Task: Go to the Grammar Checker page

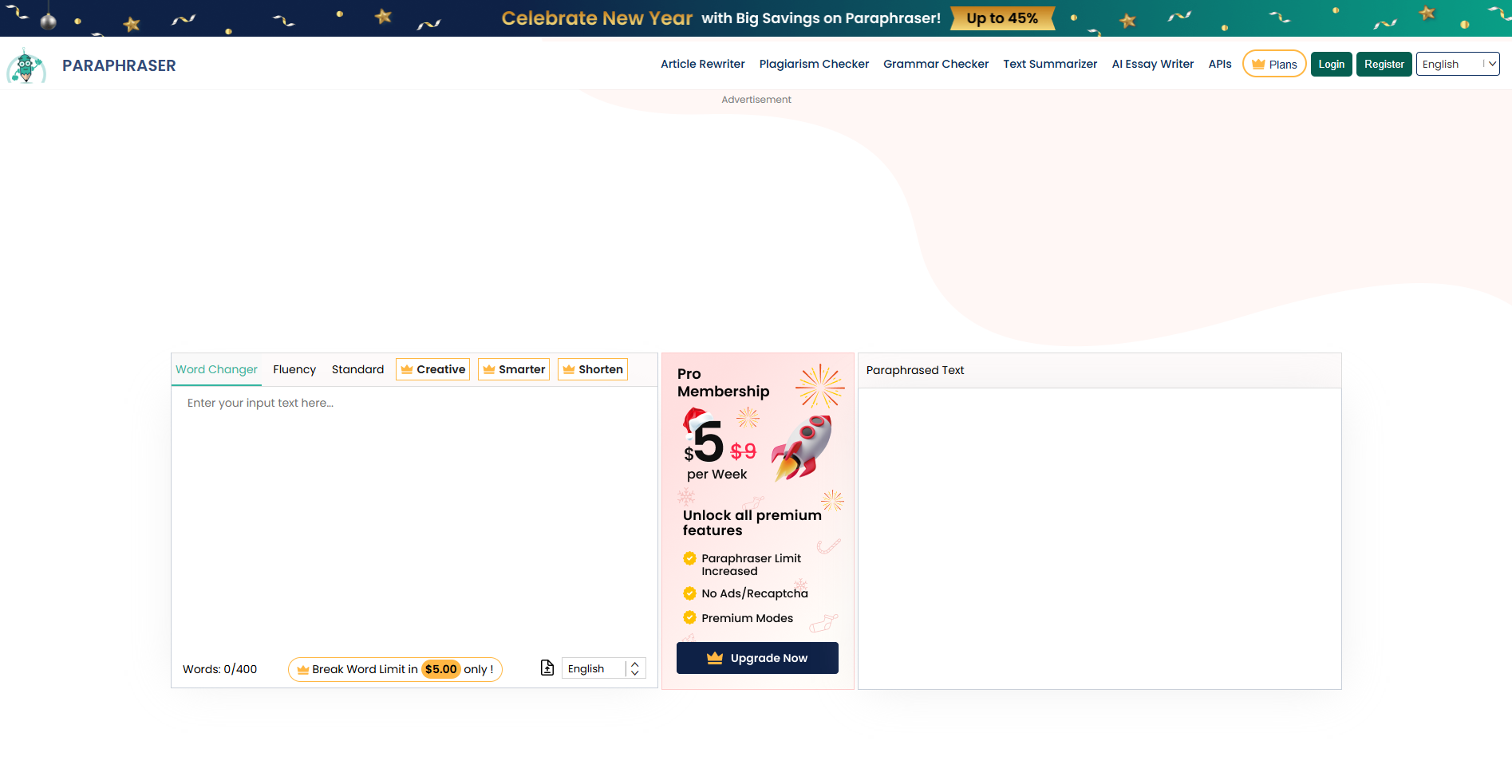Action: 936,64
